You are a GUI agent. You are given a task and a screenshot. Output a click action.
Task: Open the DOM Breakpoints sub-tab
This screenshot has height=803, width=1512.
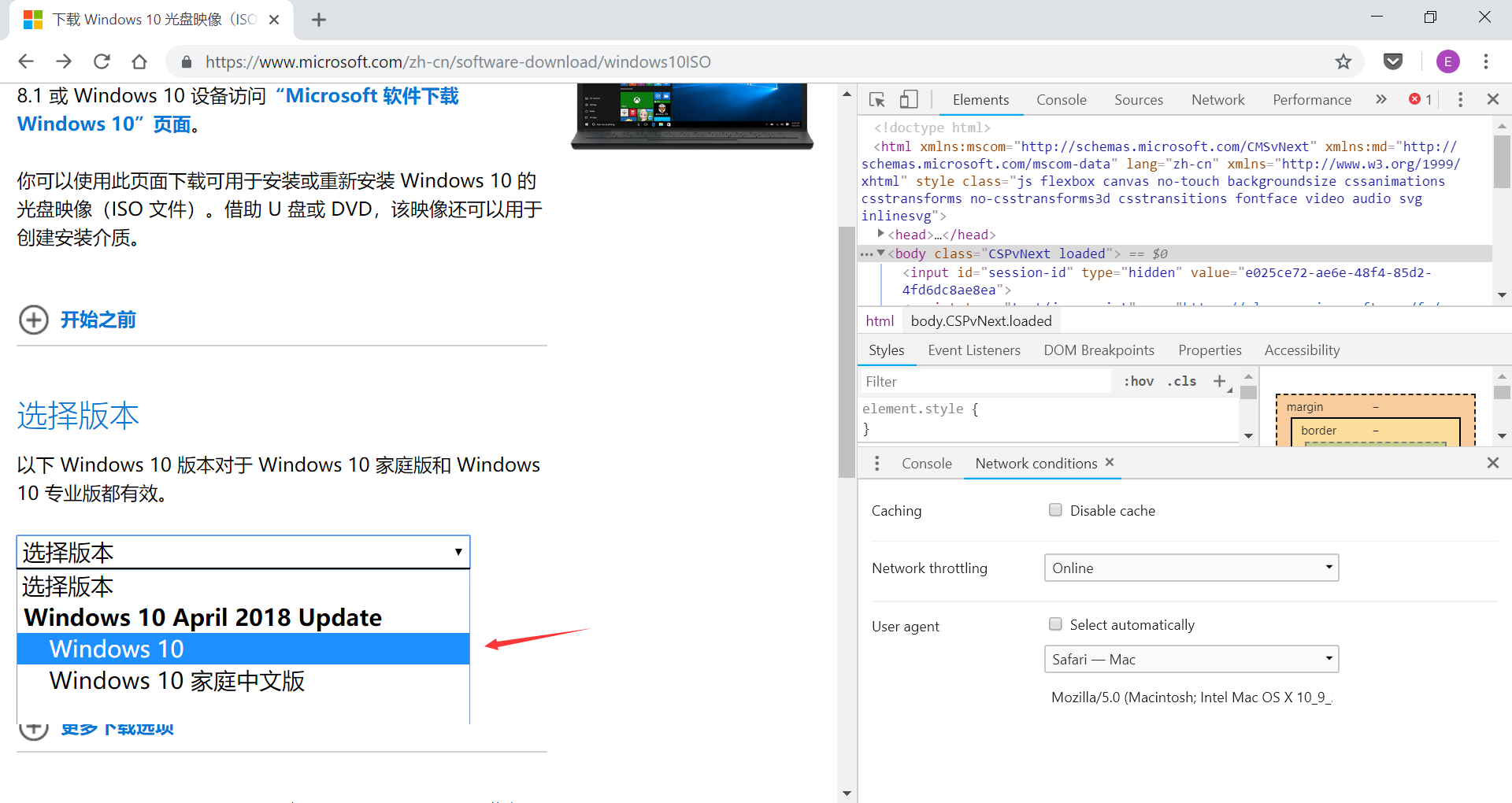point(1099,350)
